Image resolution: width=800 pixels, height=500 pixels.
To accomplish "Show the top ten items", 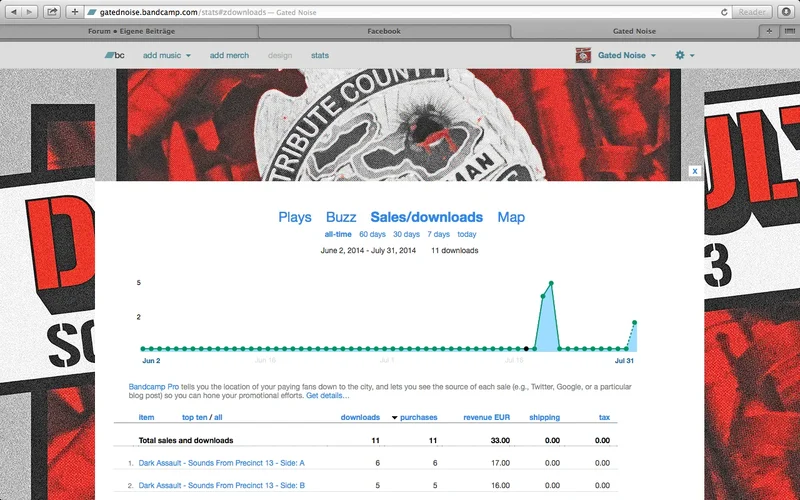I will point(194,417).
